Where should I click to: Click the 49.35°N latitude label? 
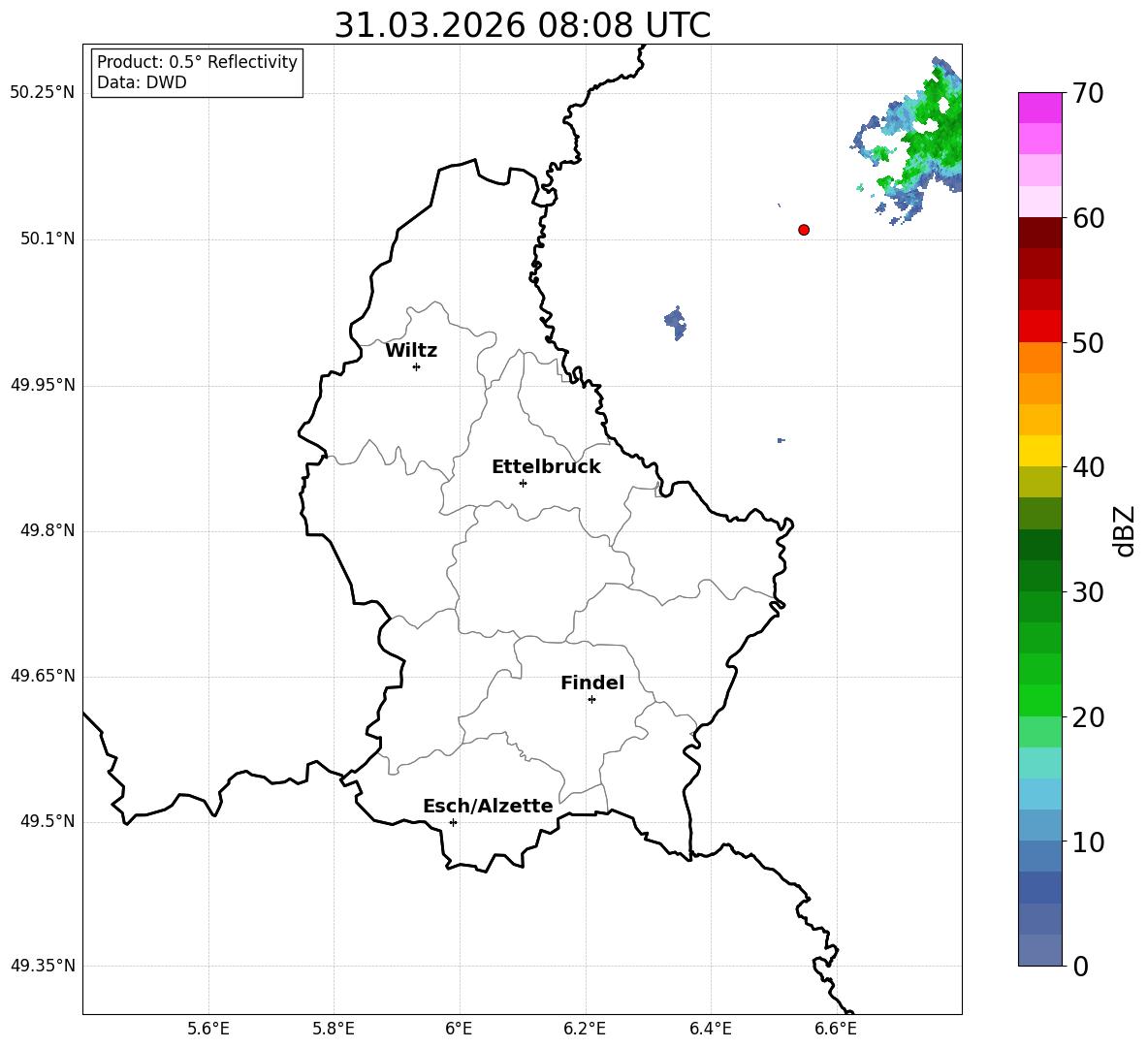(42, 966)
